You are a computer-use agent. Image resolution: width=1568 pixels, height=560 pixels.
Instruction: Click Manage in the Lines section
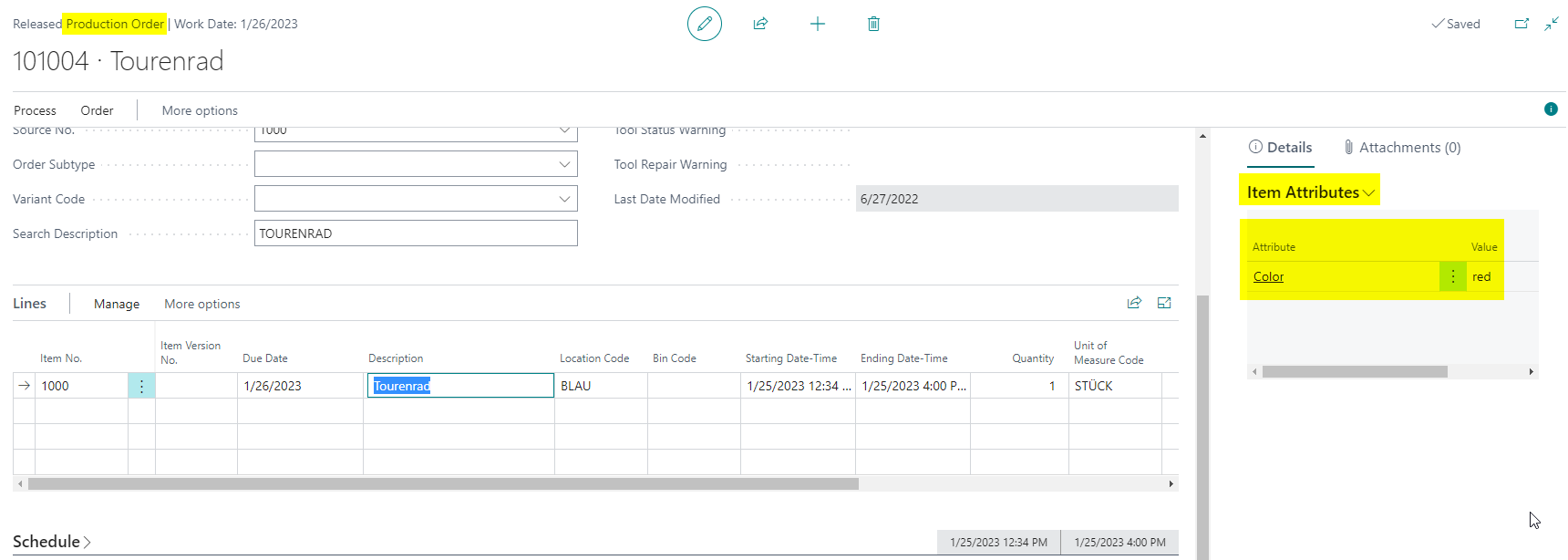click(x=117, y=304)
